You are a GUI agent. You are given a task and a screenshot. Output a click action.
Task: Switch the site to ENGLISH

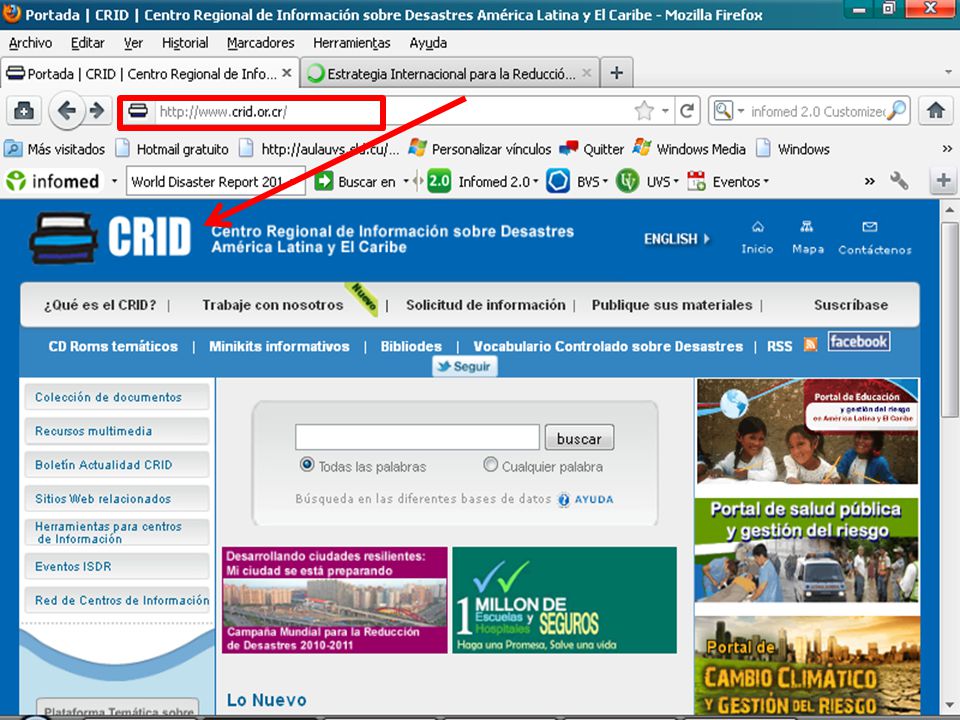677,239
